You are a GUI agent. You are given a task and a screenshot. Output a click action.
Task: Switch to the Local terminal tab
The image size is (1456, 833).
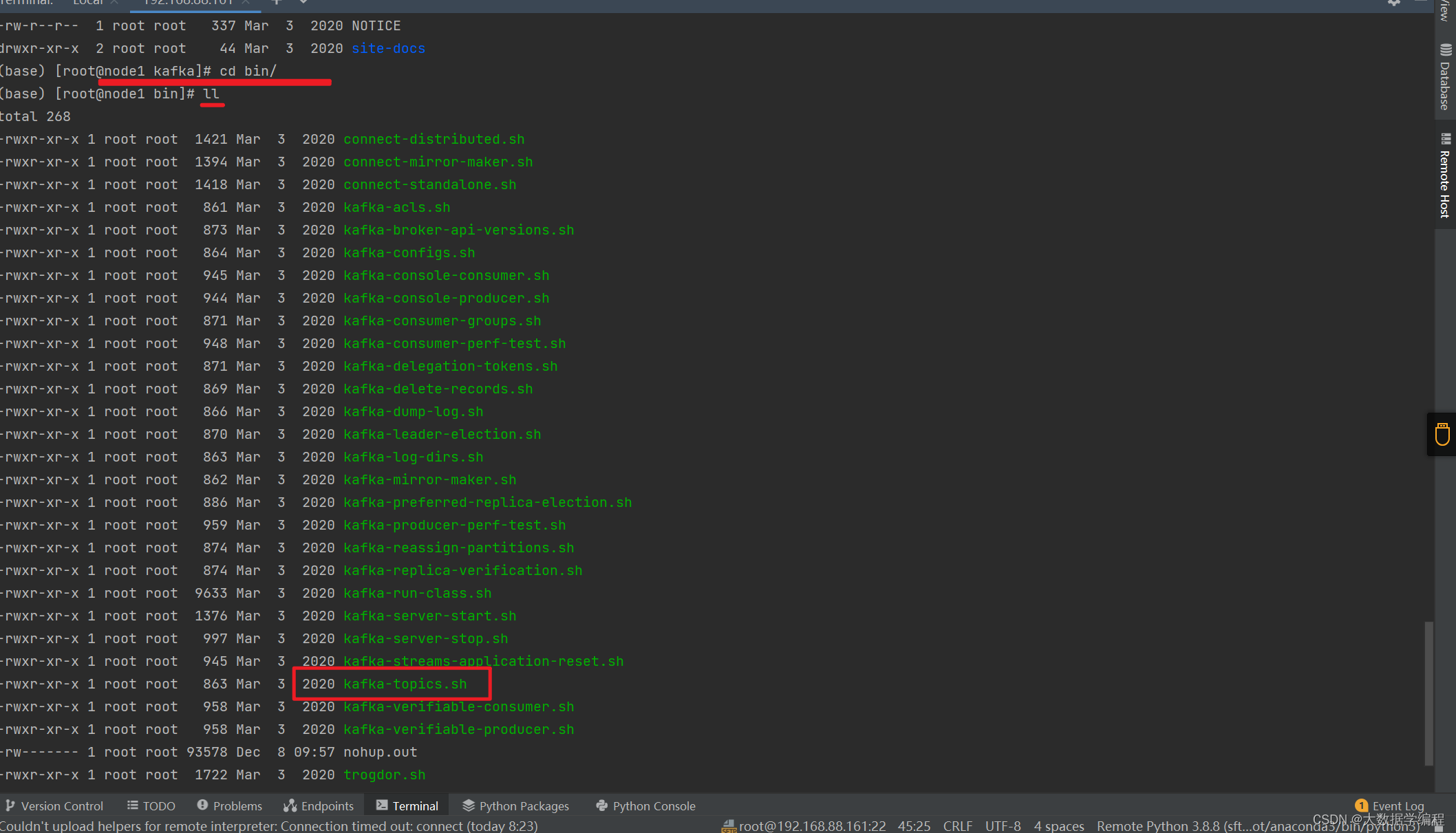(87, 2)
